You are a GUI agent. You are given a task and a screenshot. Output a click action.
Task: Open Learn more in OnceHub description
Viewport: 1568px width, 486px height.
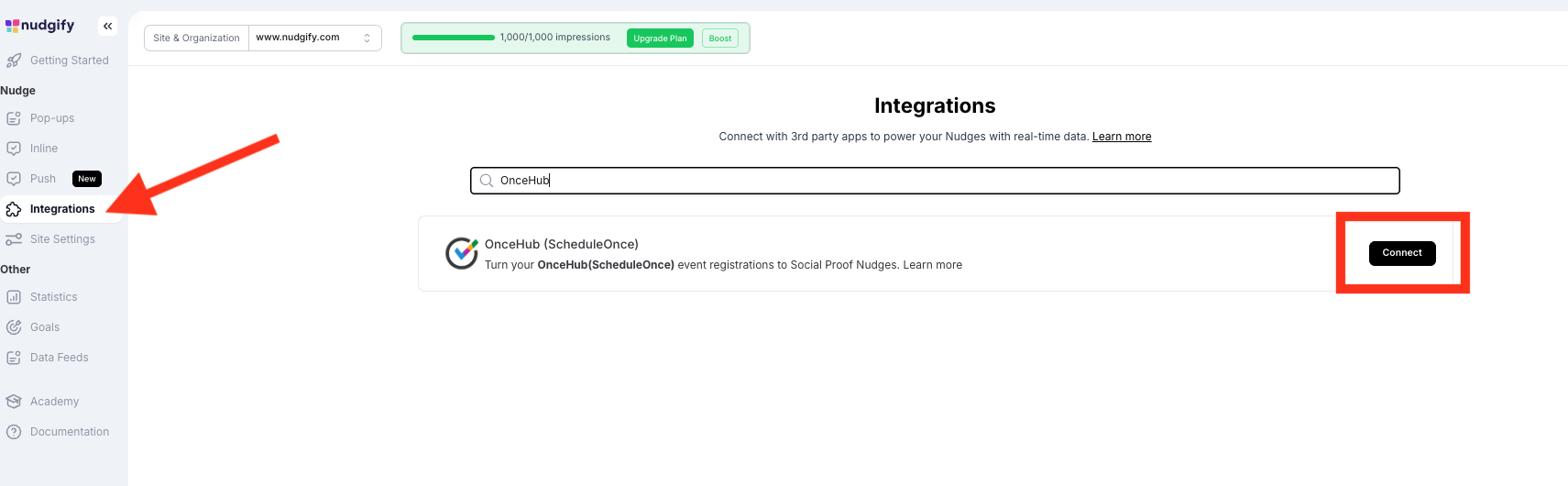click(x=933, y=265)
